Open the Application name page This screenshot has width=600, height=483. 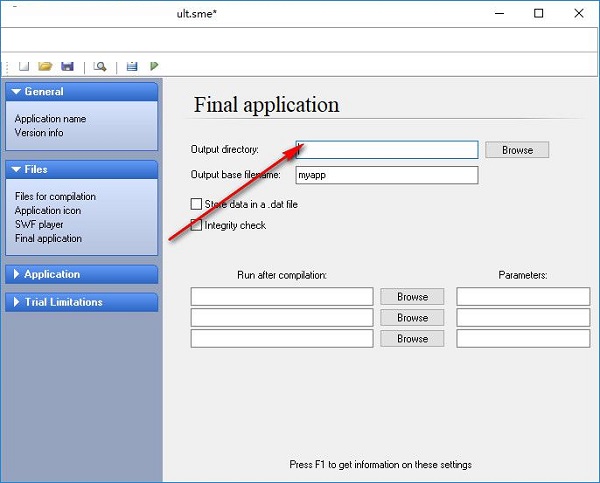coord(50,119)
